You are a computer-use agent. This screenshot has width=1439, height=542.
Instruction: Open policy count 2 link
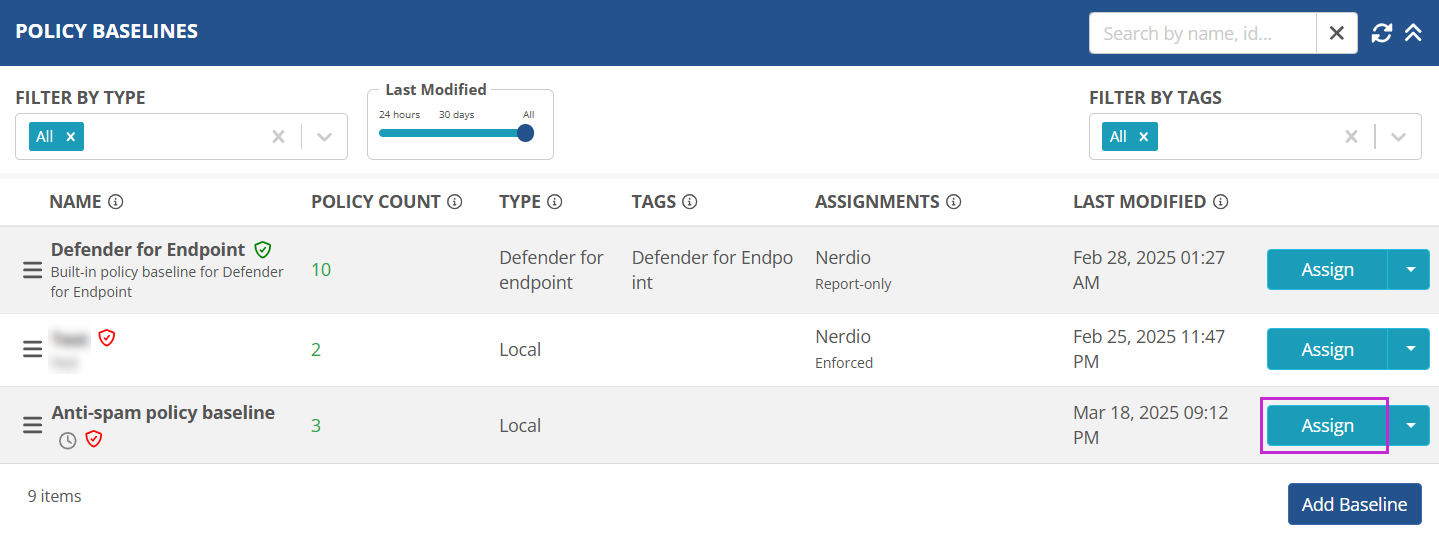[x=316, y=349]
